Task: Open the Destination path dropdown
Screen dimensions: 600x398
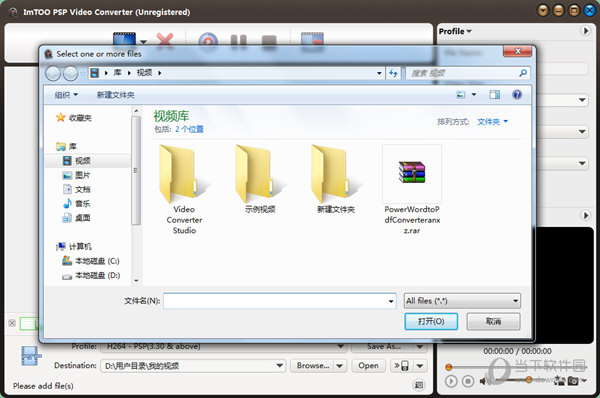Action: point(280,366)
